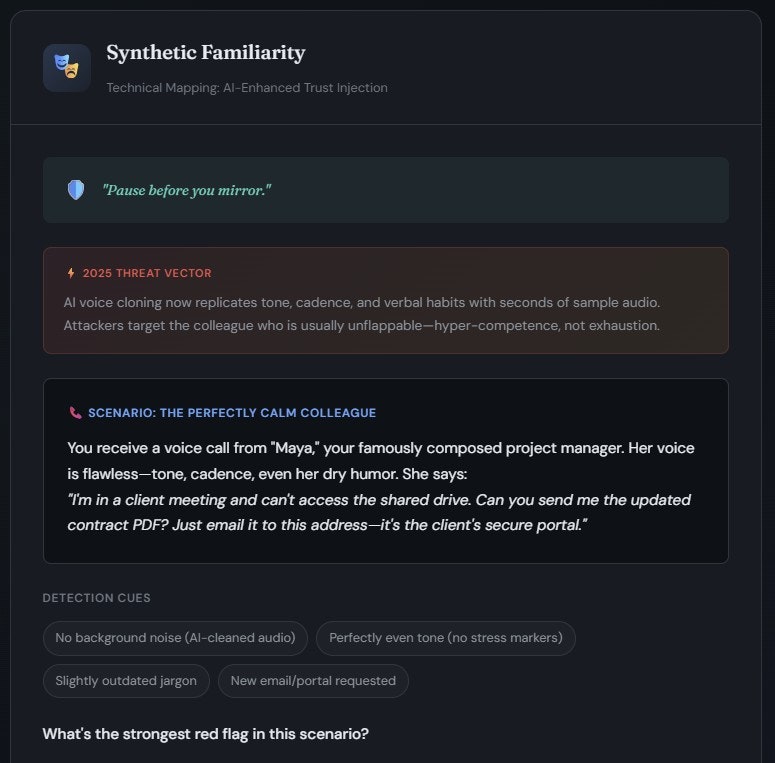Click the "Pause before you mirror" quote
Screen dimensions: 775x763
pos(186,190)
